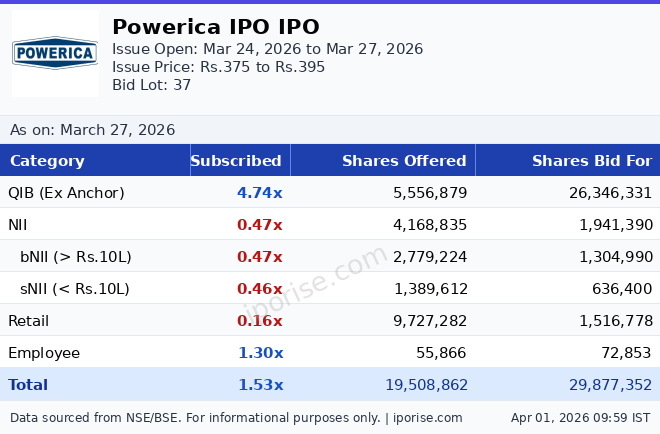Screen dimensions: 660x434
Task: Click the Retail category label
Action: pyautogui.click(x=29, y=321)
